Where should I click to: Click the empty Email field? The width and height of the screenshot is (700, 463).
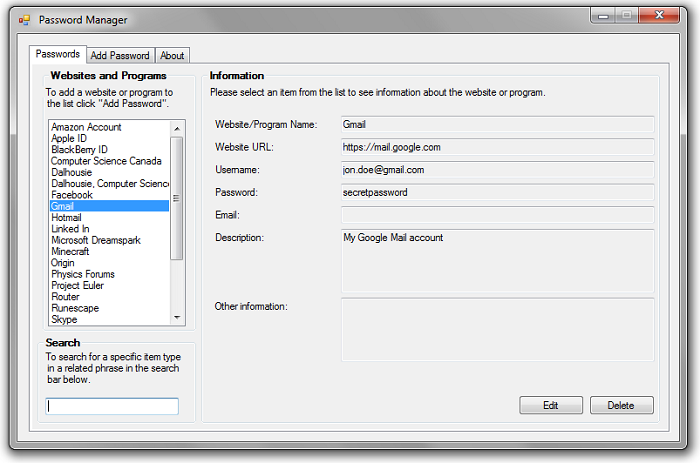498,215
